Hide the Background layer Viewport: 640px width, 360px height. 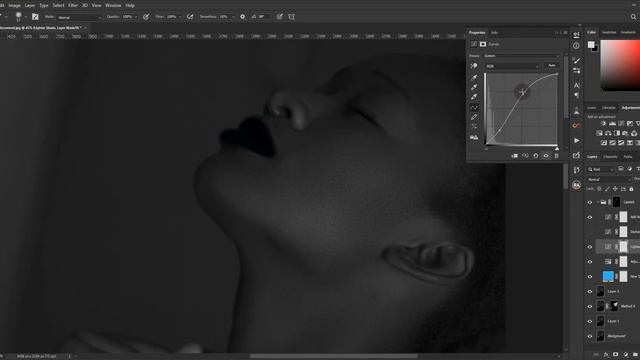pyautogui.click(x=590, y=336)
